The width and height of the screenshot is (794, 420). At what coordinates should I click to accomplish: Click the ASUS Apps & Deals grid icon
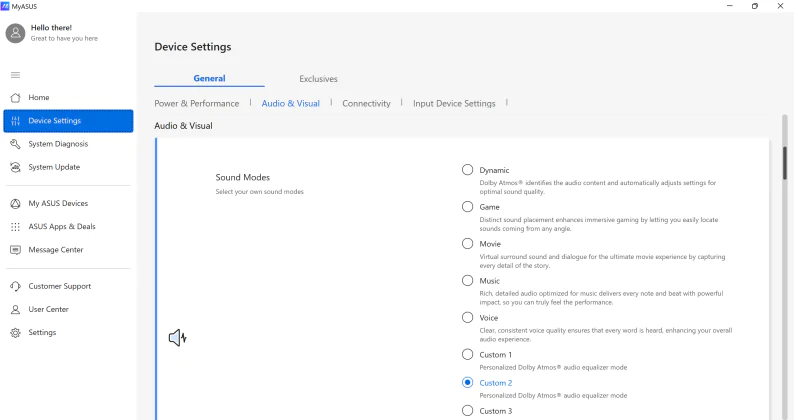tap(16, 226)
